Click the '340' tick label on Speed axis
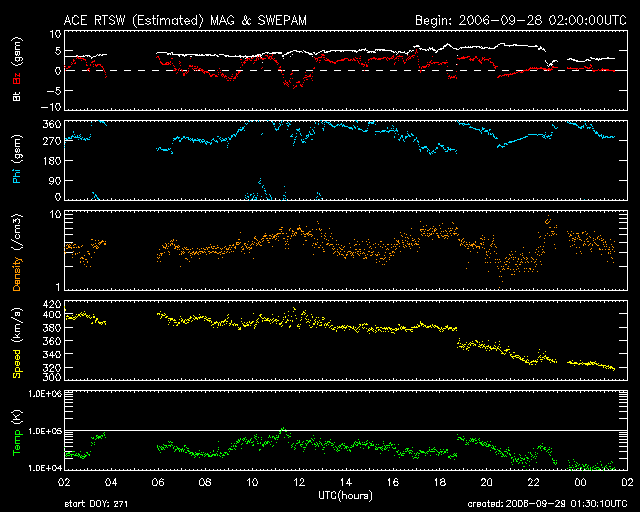Viewport: 640px width, 512px height. click(x=52, y=354)
